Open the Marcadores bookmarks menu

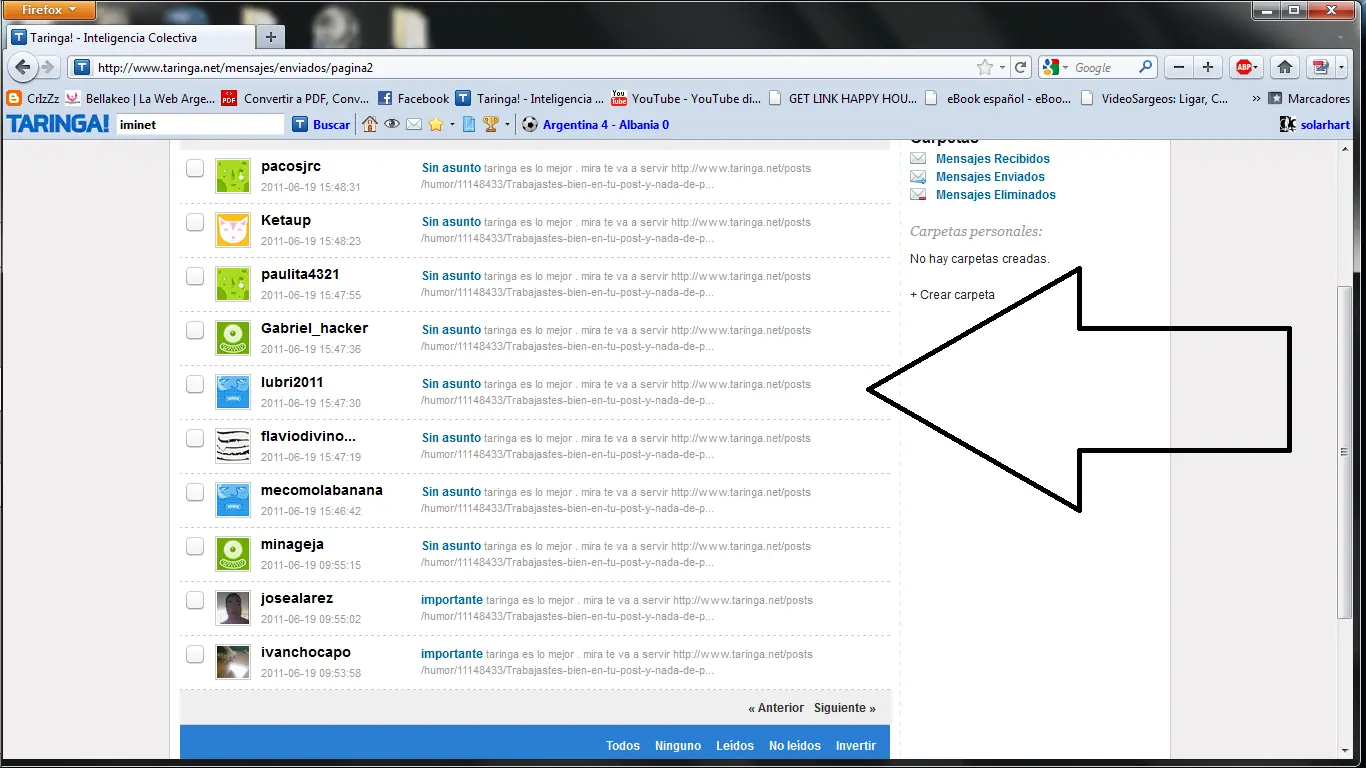(x=1309, y=98)
